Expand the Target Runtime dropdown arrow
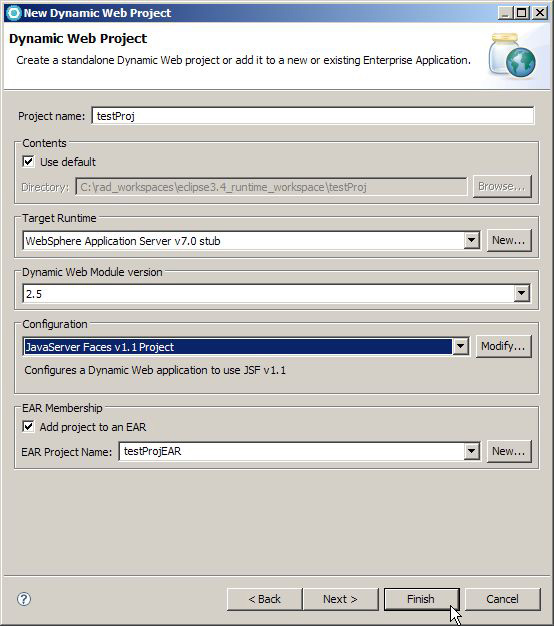The height and width of the screenshot is (626, 554). 471,240
